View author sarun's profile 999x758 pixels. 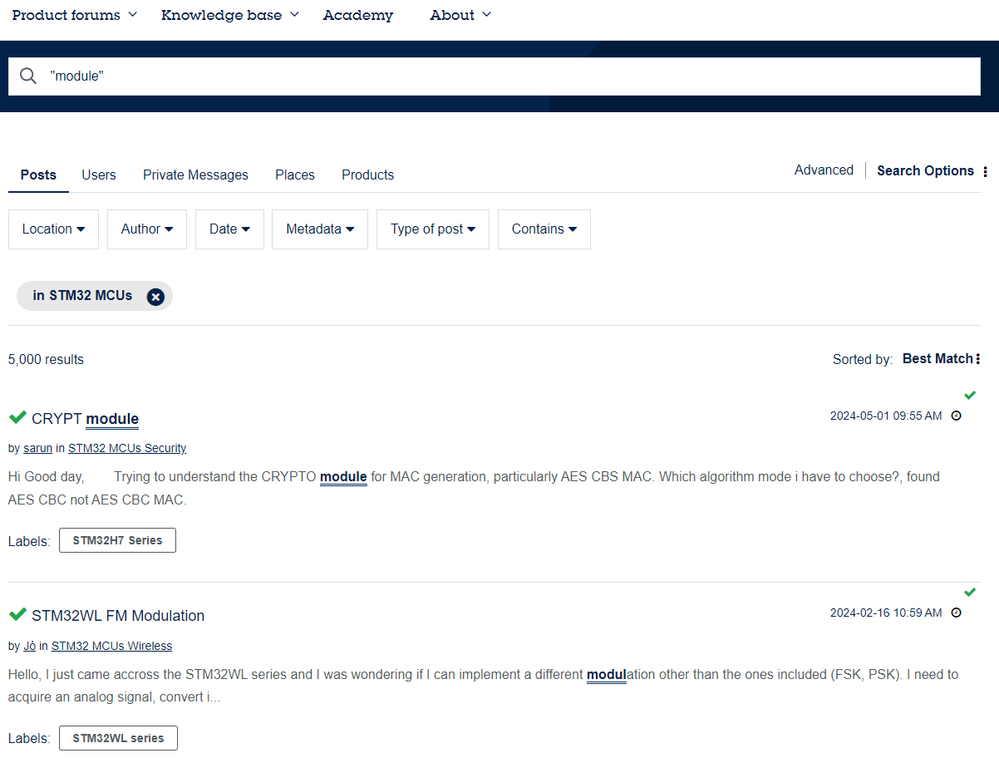[38, 448]
